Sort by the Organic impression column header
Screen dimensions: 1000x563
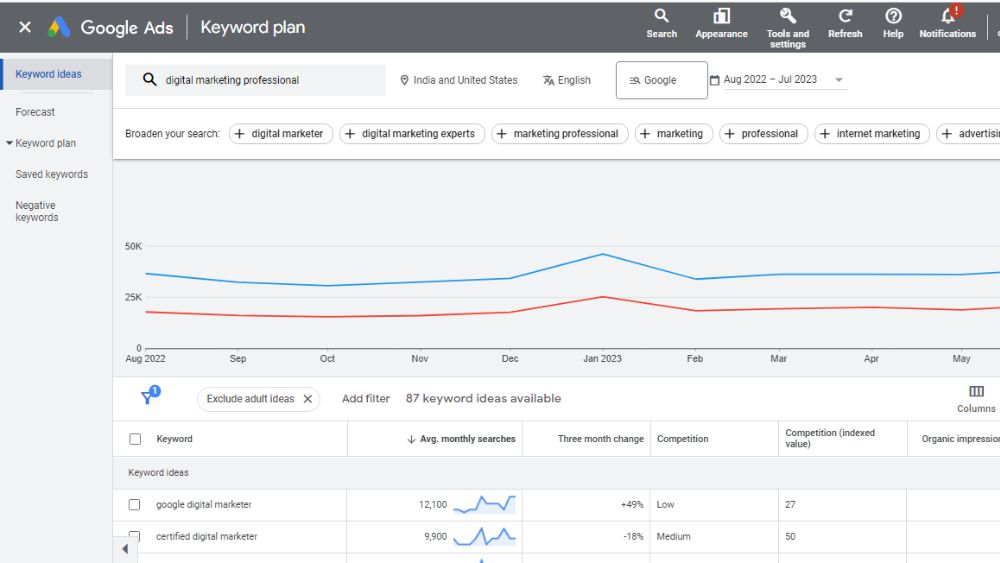(x=960, y=439)
